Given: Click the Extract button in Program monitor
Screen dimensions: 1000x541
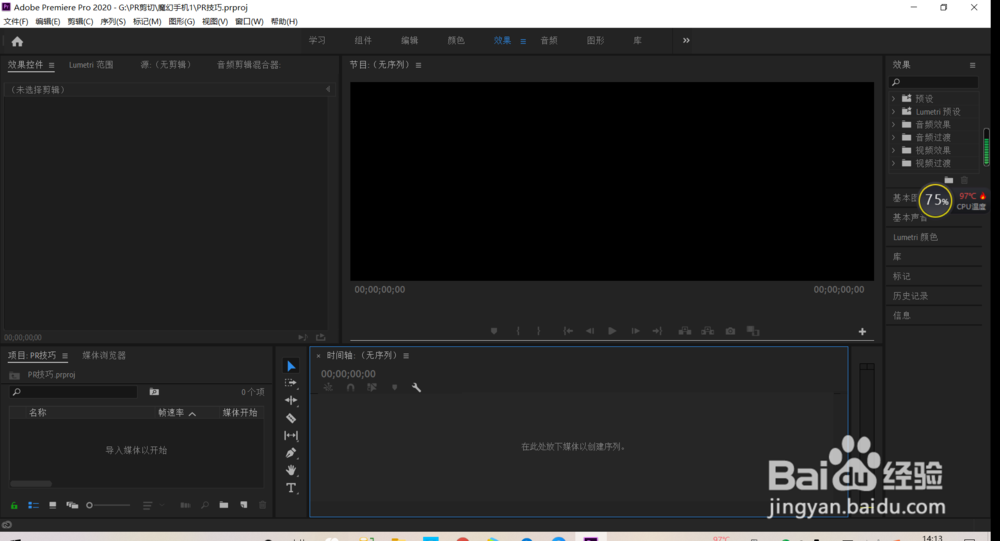Looking at the screenshot, I should (708, 331).
